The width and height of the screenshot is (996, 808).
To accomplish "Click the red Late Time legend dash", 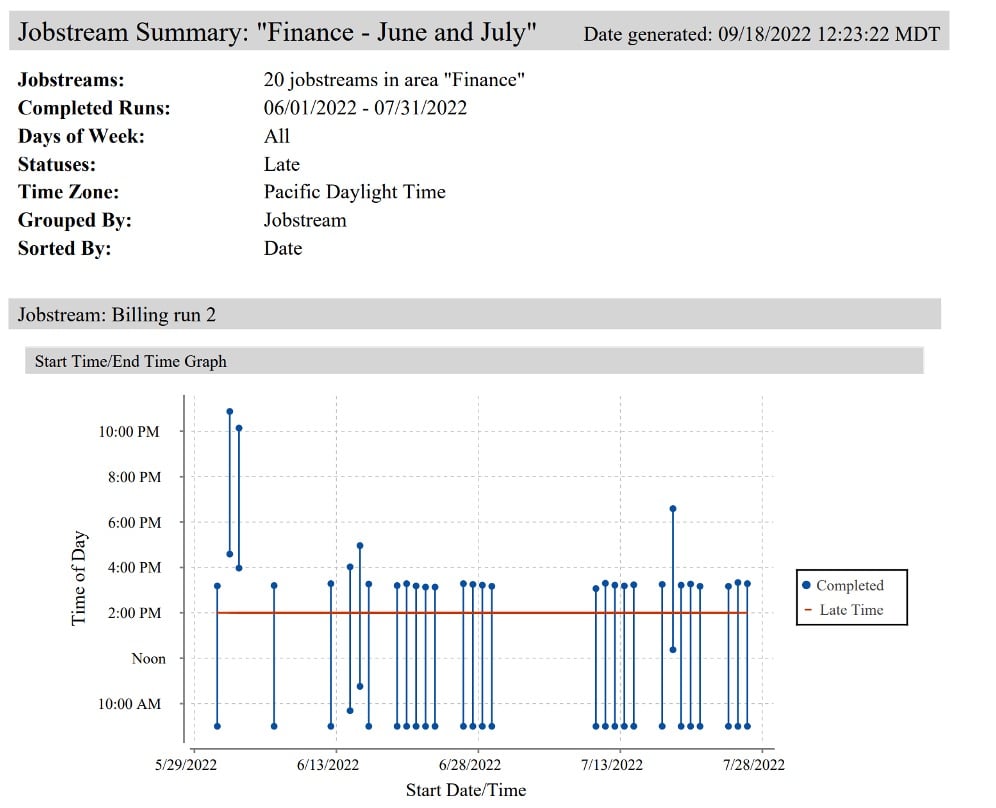I will tap(806, 610).
